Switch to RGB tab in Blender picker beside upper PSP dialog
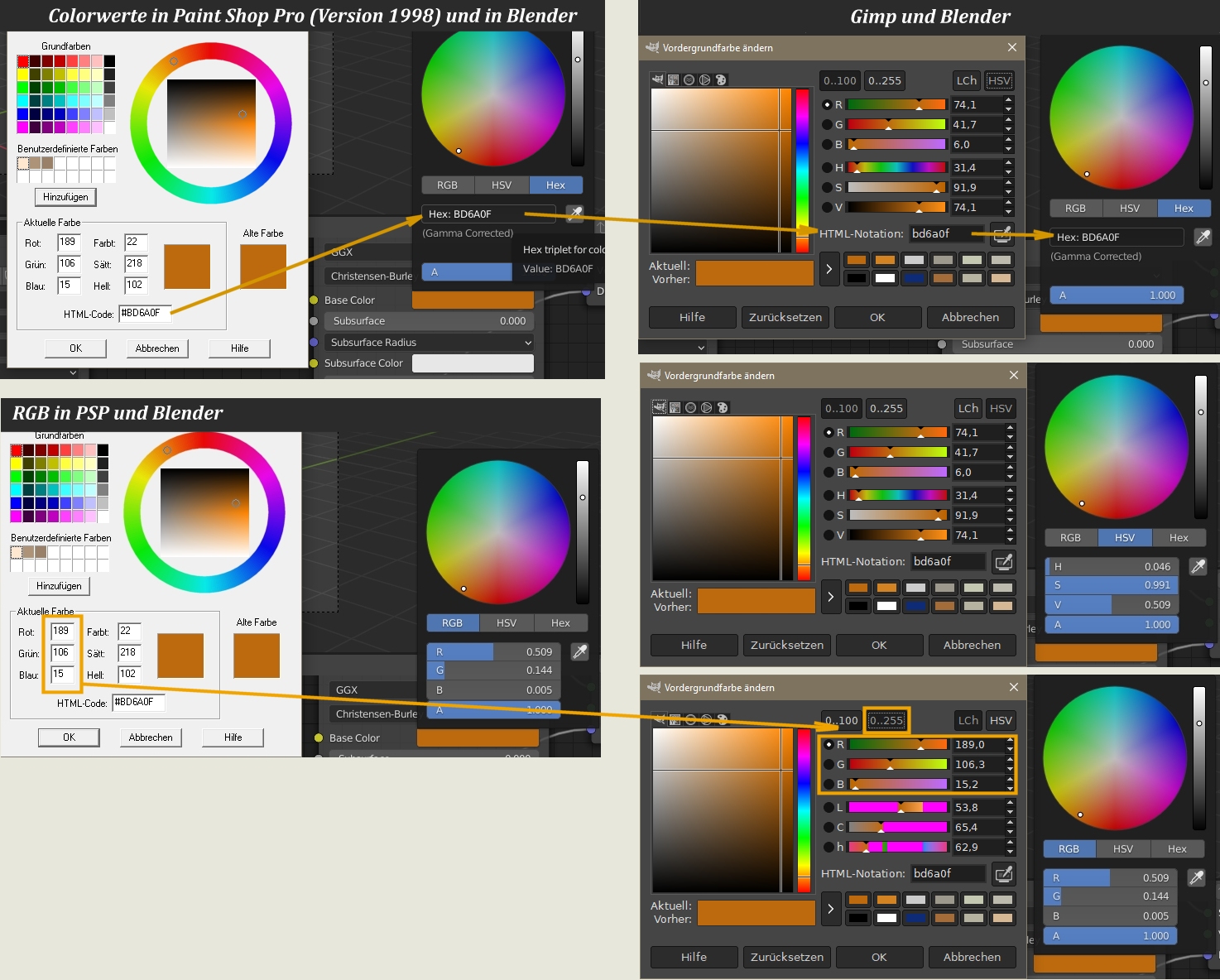1220x980 pixels. click(x=448, y=185)
